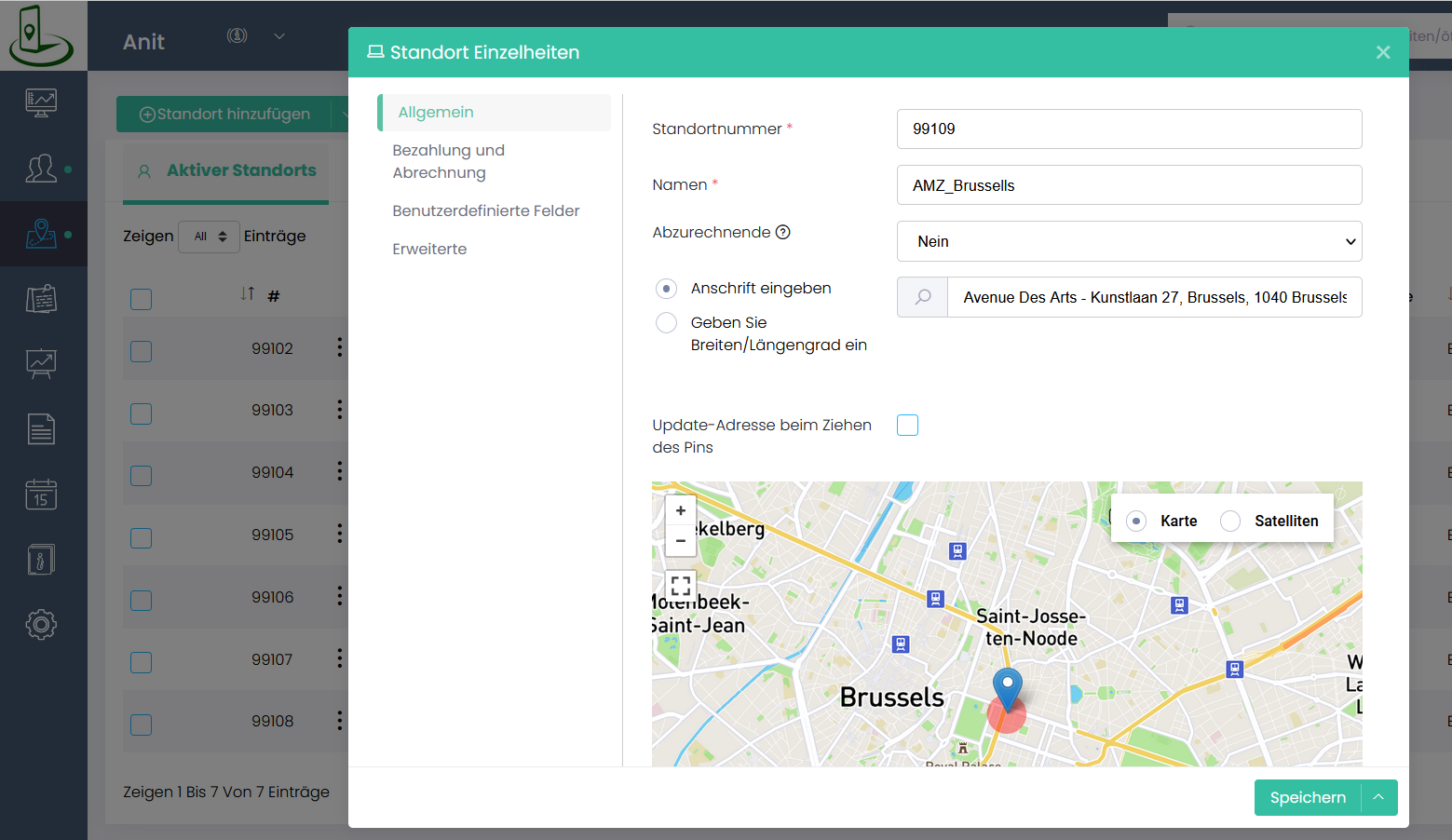This screenshot has width=1452, height=840.
Task: Click the Standort hinzufügen button
Action: (x=224, y=114)
